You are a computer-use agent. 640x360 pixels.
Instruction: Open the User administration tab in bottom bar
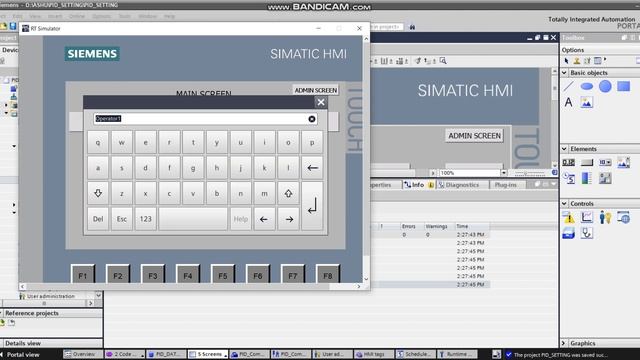point(333,354)
